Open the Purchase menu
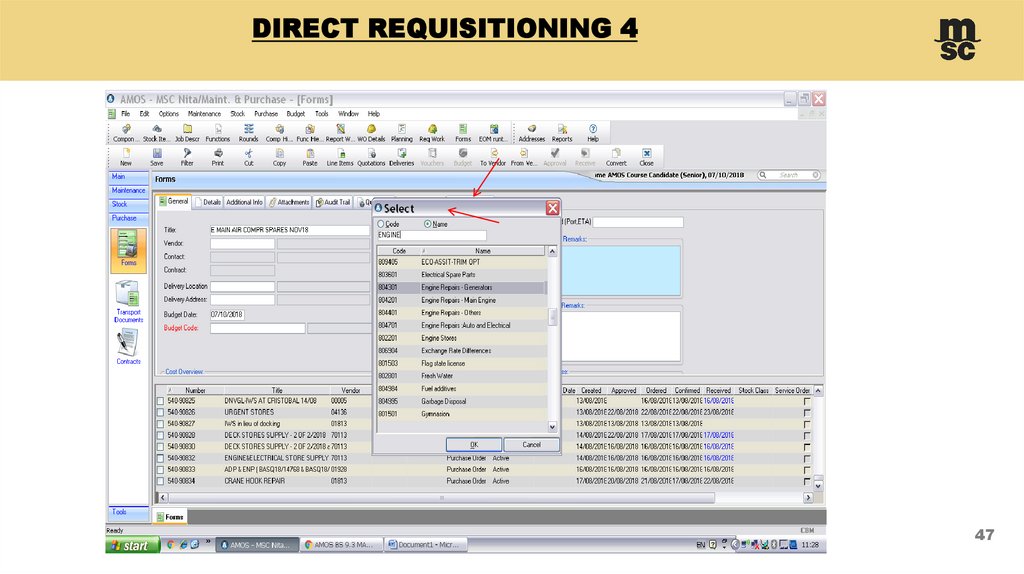 pos(266,114)
